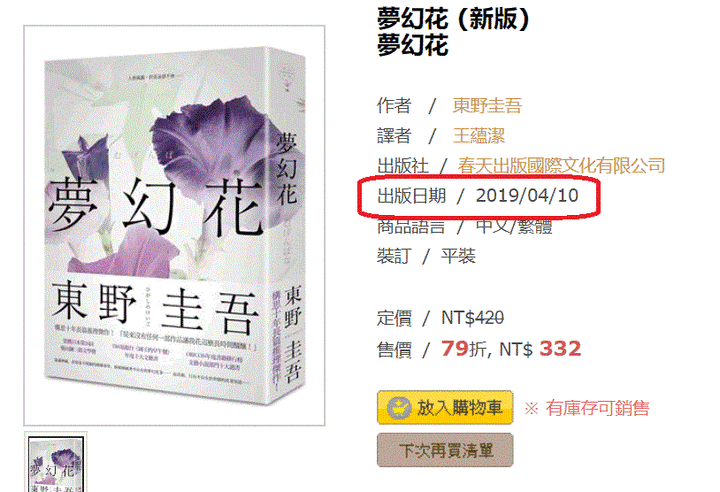Click the 作者 label

pyautogui.click(x=394, y=105)
